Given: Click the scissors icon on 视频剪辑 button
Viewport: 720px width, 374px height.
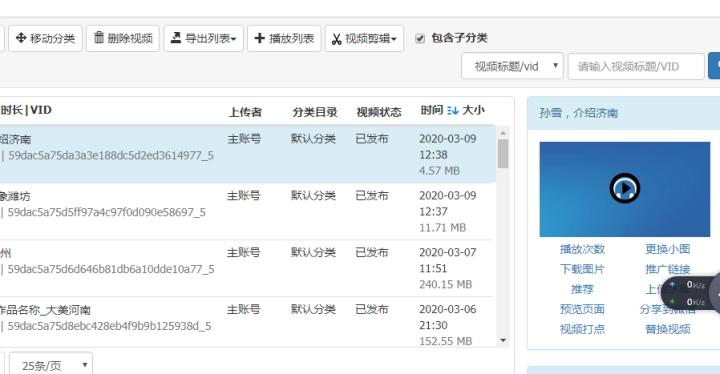Looking at the screenshot, I should tap(337, 39).
